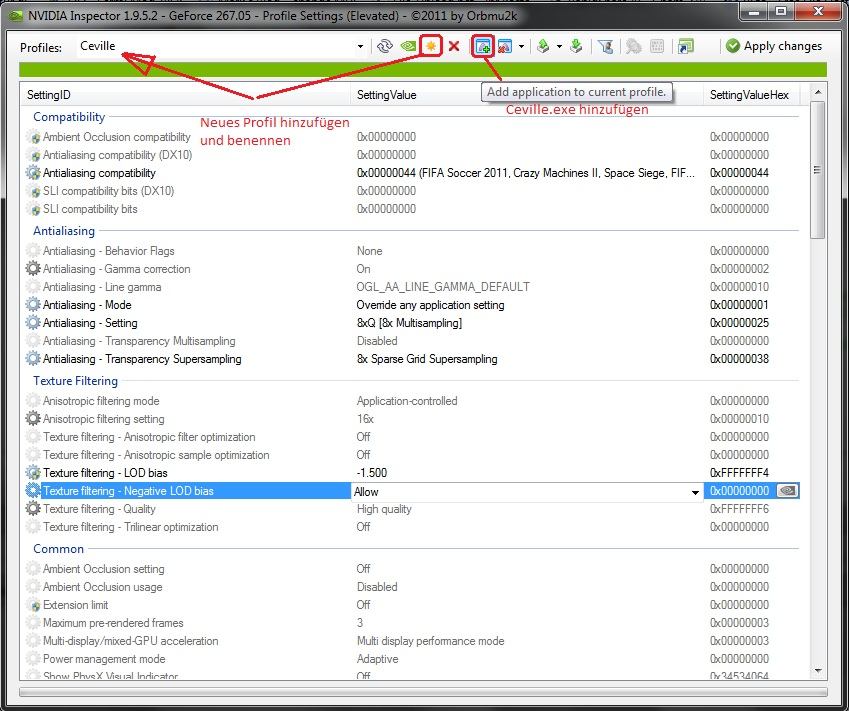Click the green NVIDIA restore-defaults icon in toolbar

pos(408,47)
